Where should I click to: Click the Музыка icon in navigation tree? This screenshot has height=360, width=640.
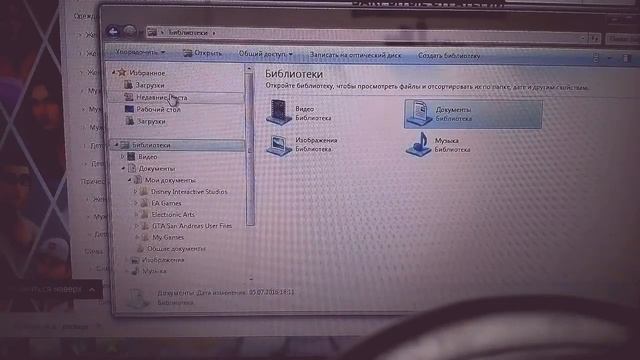[135, 271]
